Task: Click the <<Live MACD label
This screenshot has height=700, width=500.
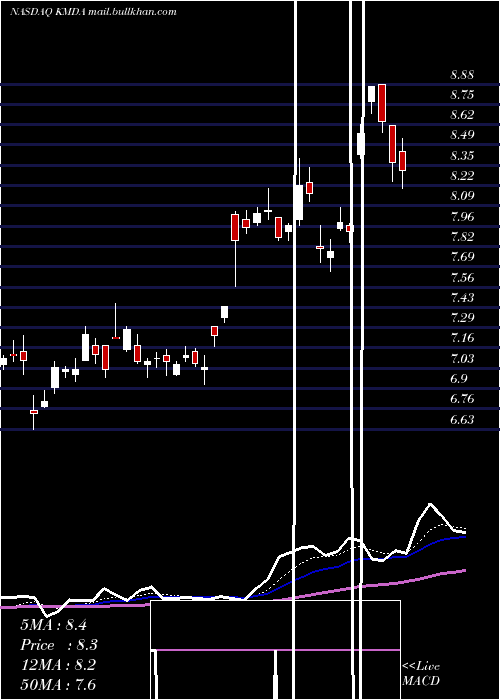Action: 421,673
